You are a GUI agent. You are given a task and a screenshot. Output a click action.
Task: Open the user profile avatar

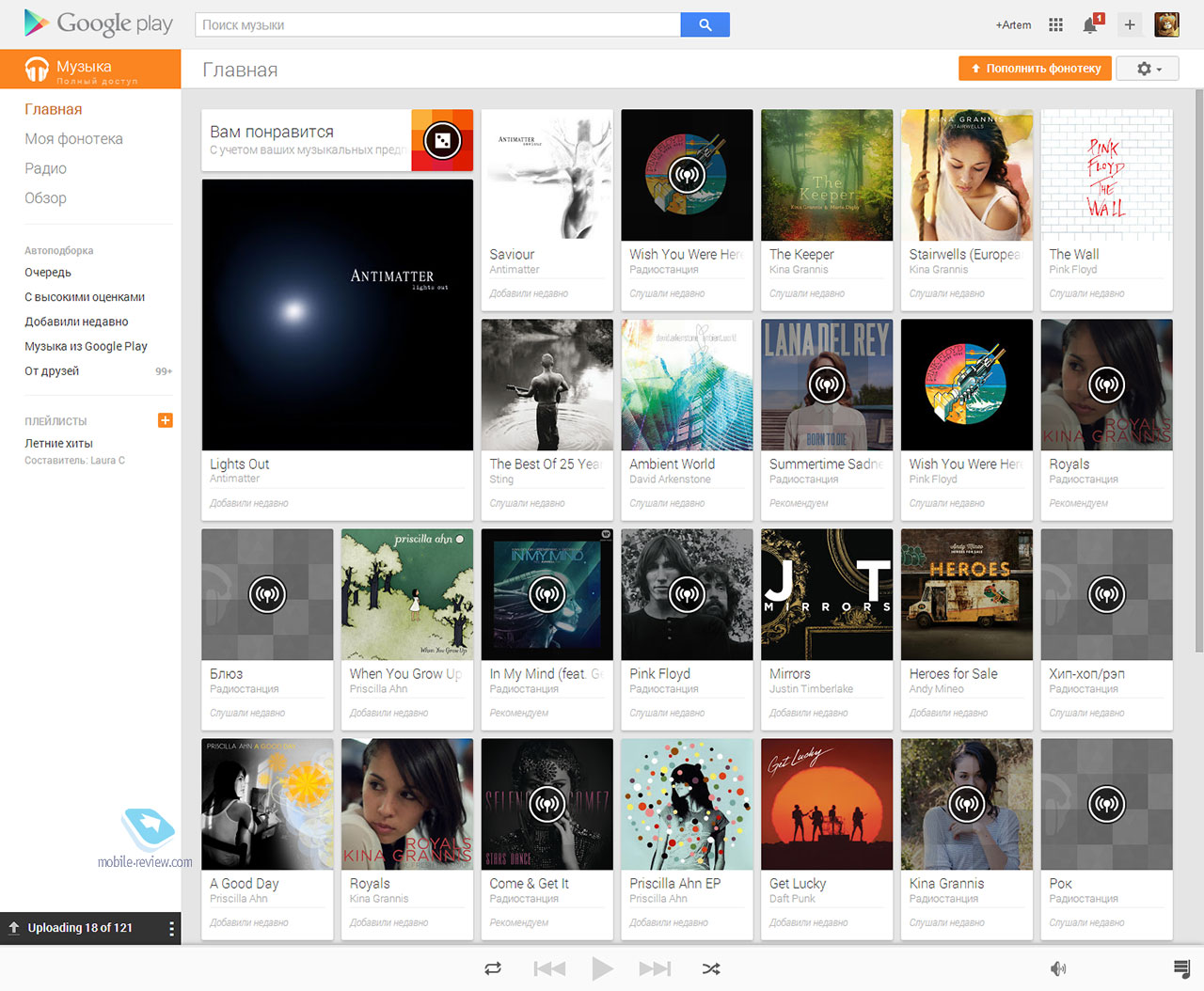(x=1166, y=24)
